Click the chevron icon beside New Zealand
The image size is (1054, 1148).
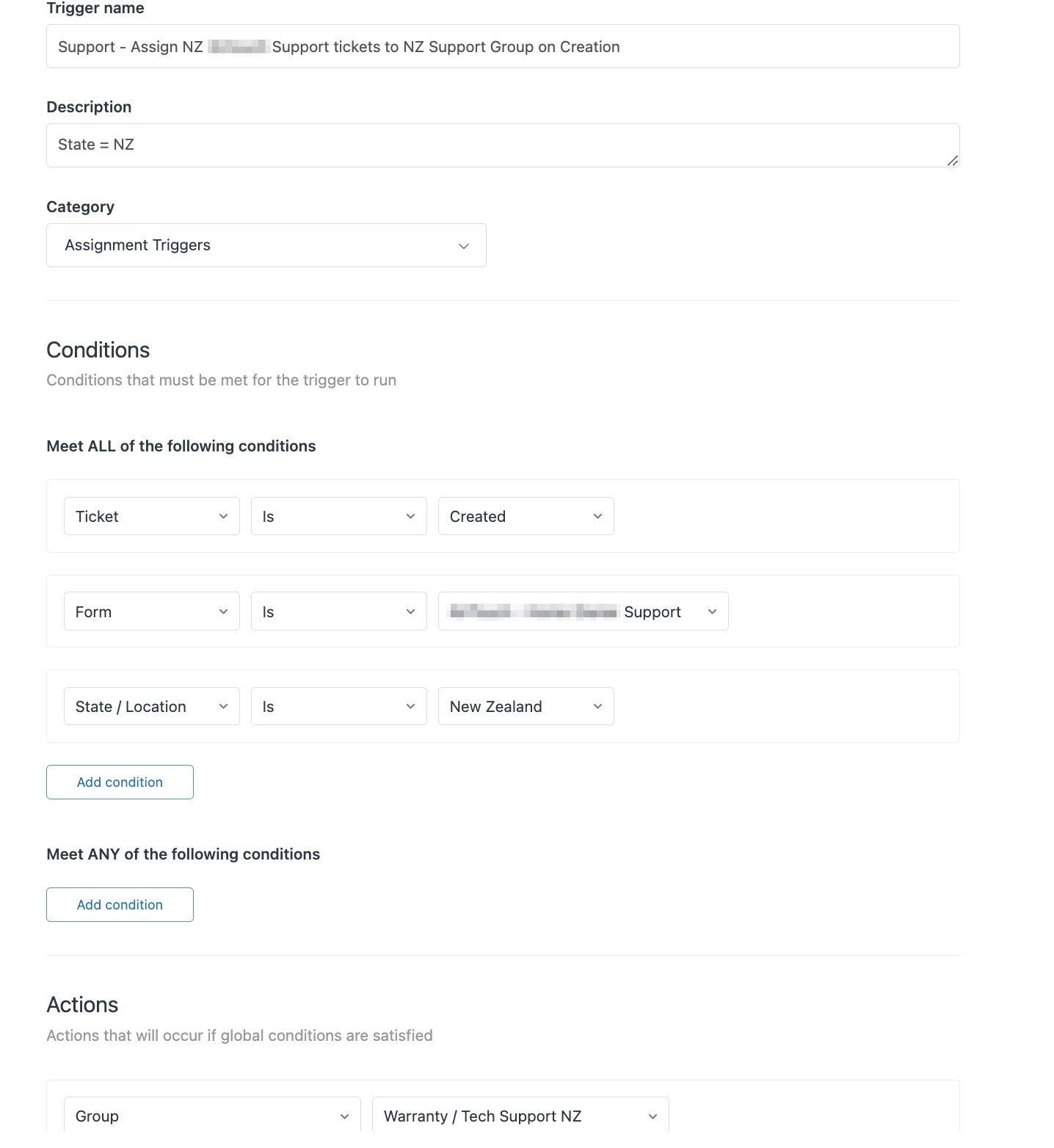(x=597, y=706)
